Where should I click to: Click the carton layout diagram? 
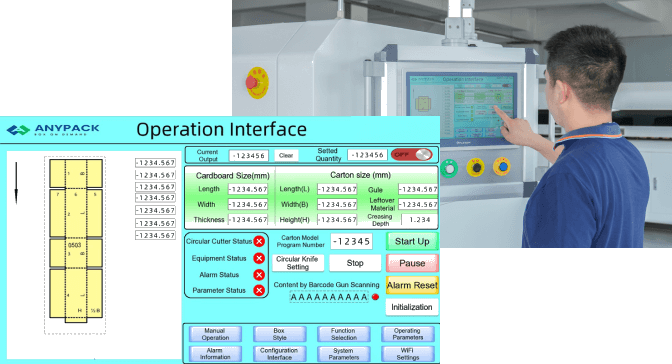pos(75,245)
